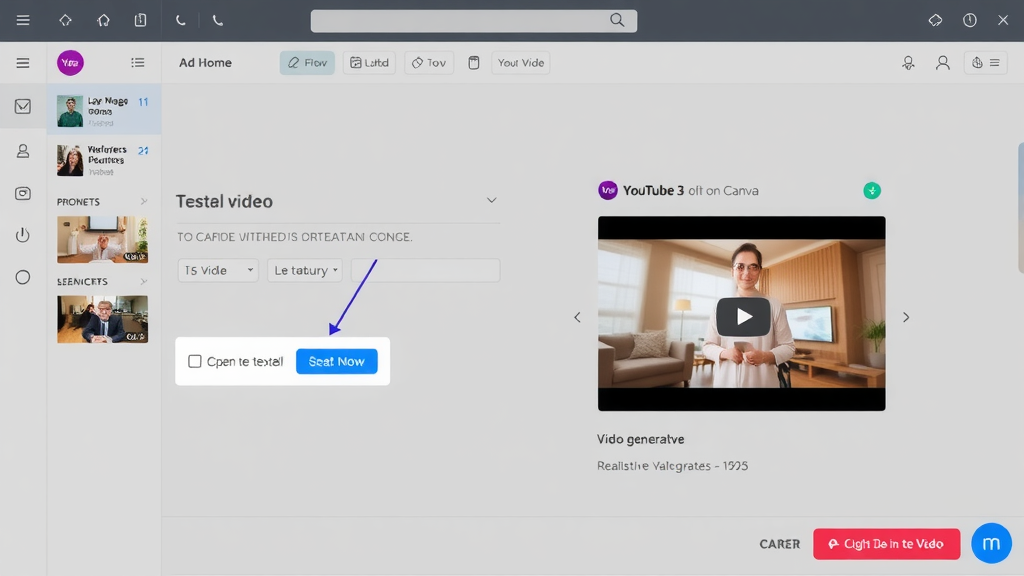This screenshot has height=576, width=1024.
Task: Click the chat bubble icon in the title bar
Action: (x=935, y=19)
